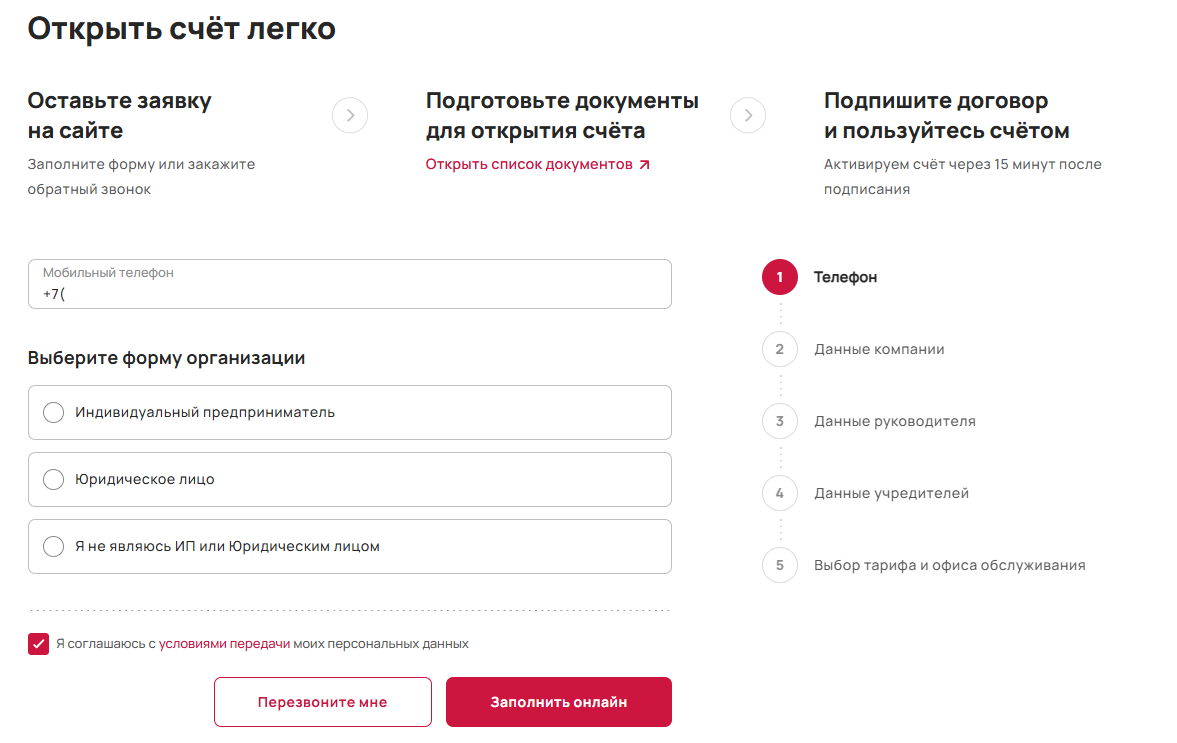Go to the «Данные компании» step label
Image resolution: width=1177 pixels, height=743 pixels.
click(879, 349)
